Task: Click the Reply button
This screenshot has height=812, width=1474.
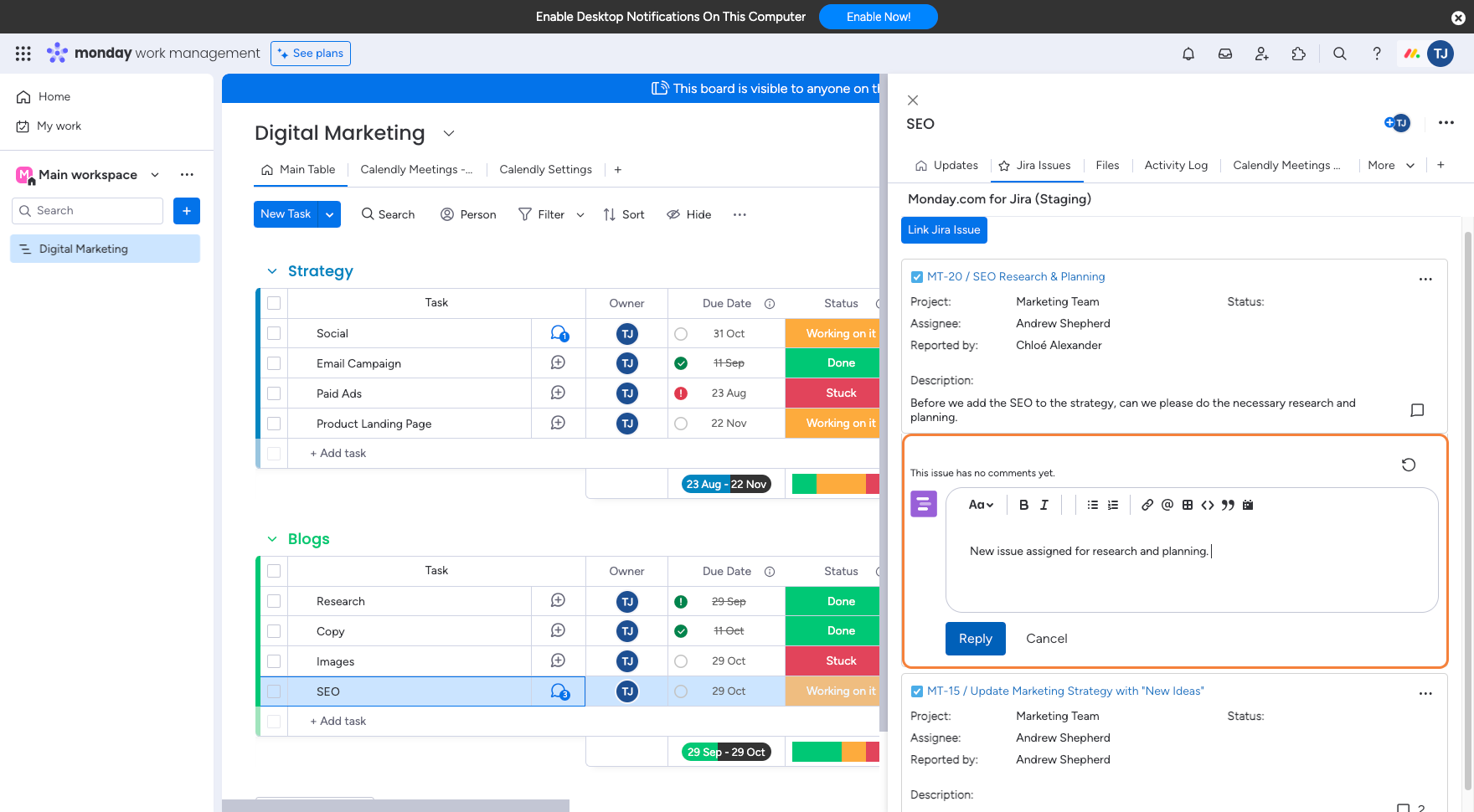Action: (x=975, y=639)
